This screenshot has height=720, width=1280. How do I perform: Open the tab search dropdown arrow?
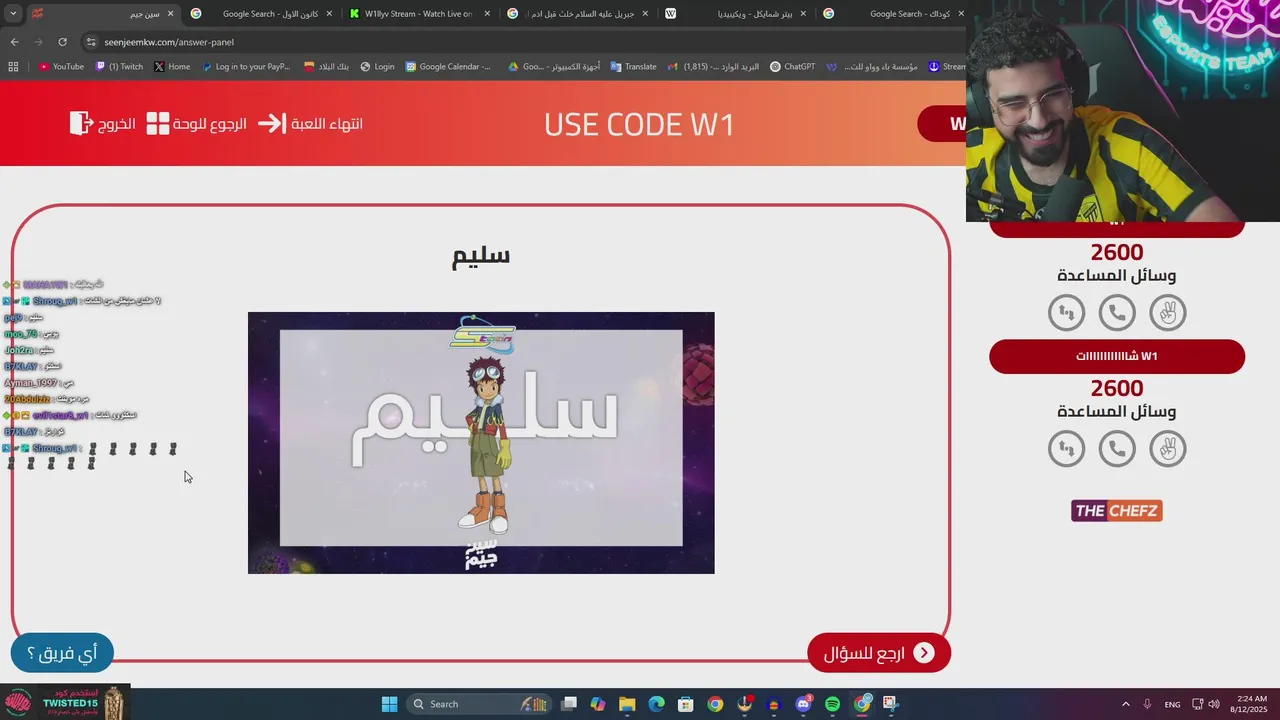[x=14, y=14]
